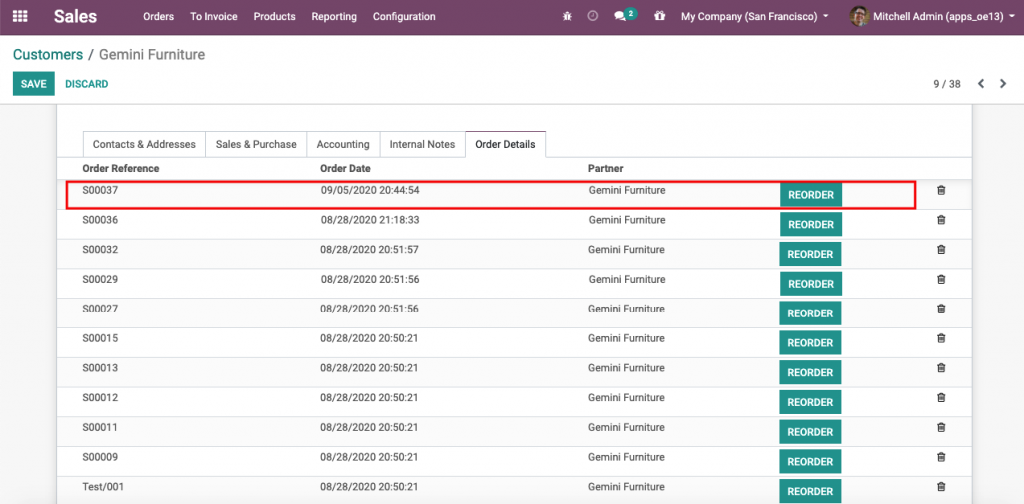Image resolution: width=1024 pixels, height=504 pixels.
Task: Click the SAVE button
Action: pos(33,84)
